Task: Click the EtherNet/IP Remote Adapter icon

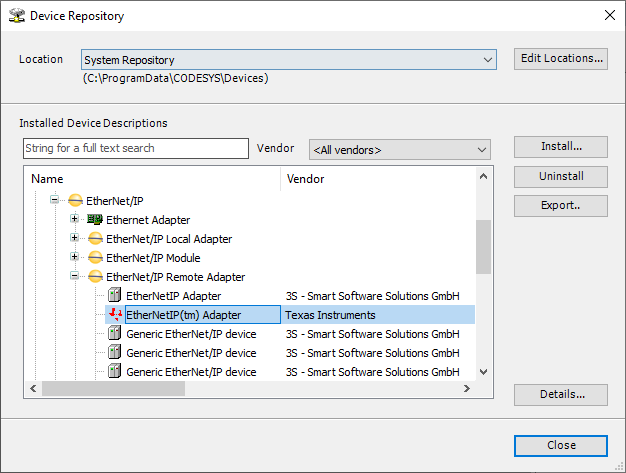Action: tap(95, 277)
